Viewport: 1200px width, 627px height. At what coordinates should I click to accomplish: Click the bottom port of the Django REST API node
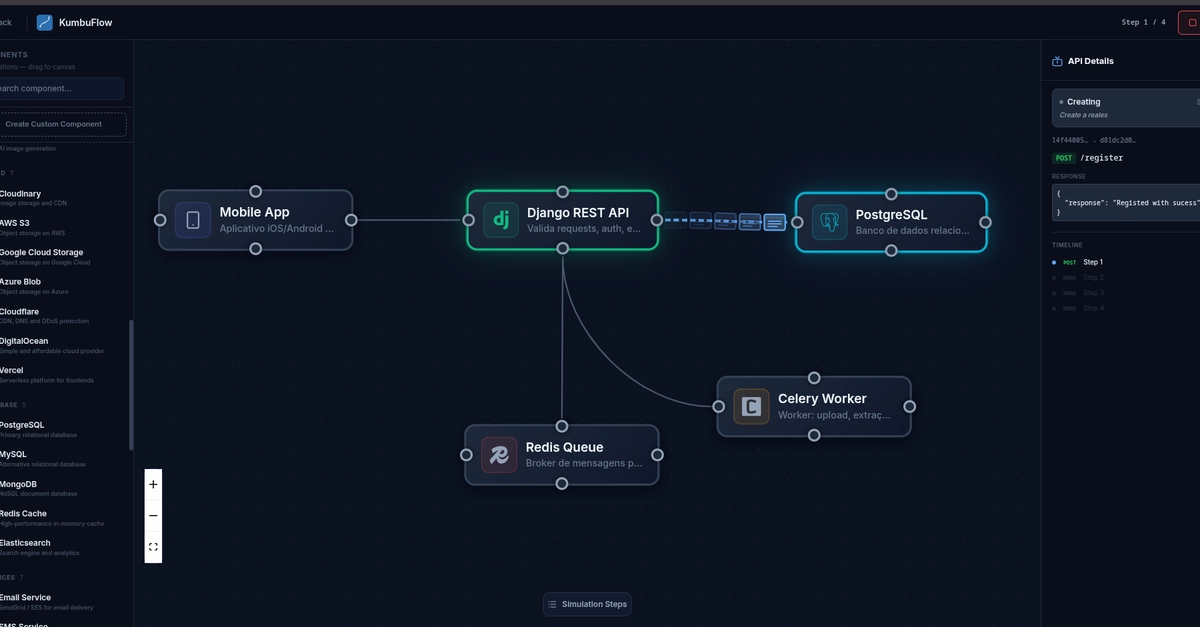pyautogui.click(x=563, y=248)
